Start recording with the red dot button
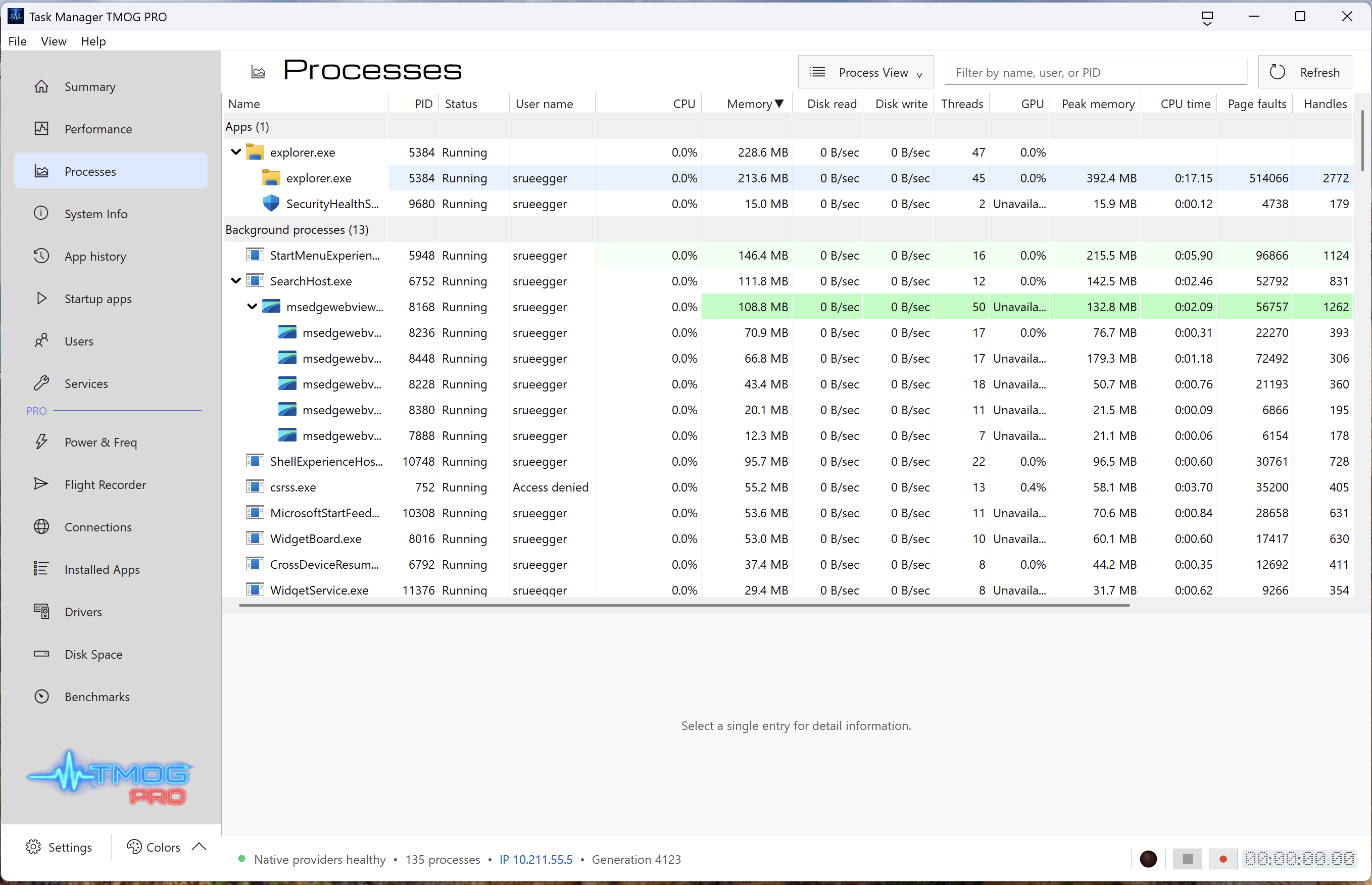 point(1222,859)
